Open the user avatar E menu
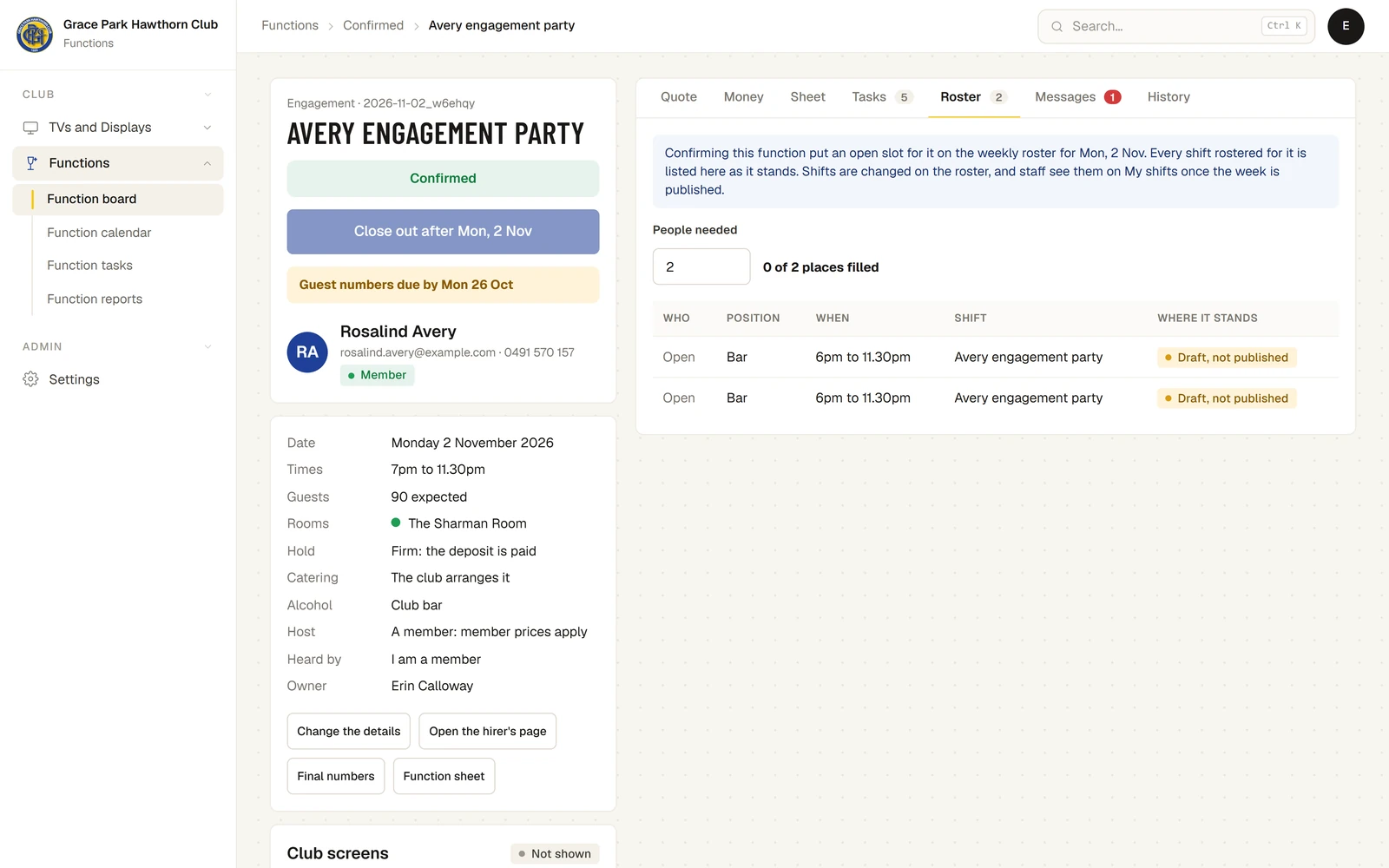The image size is (1389, 868). pos(1346,26)
